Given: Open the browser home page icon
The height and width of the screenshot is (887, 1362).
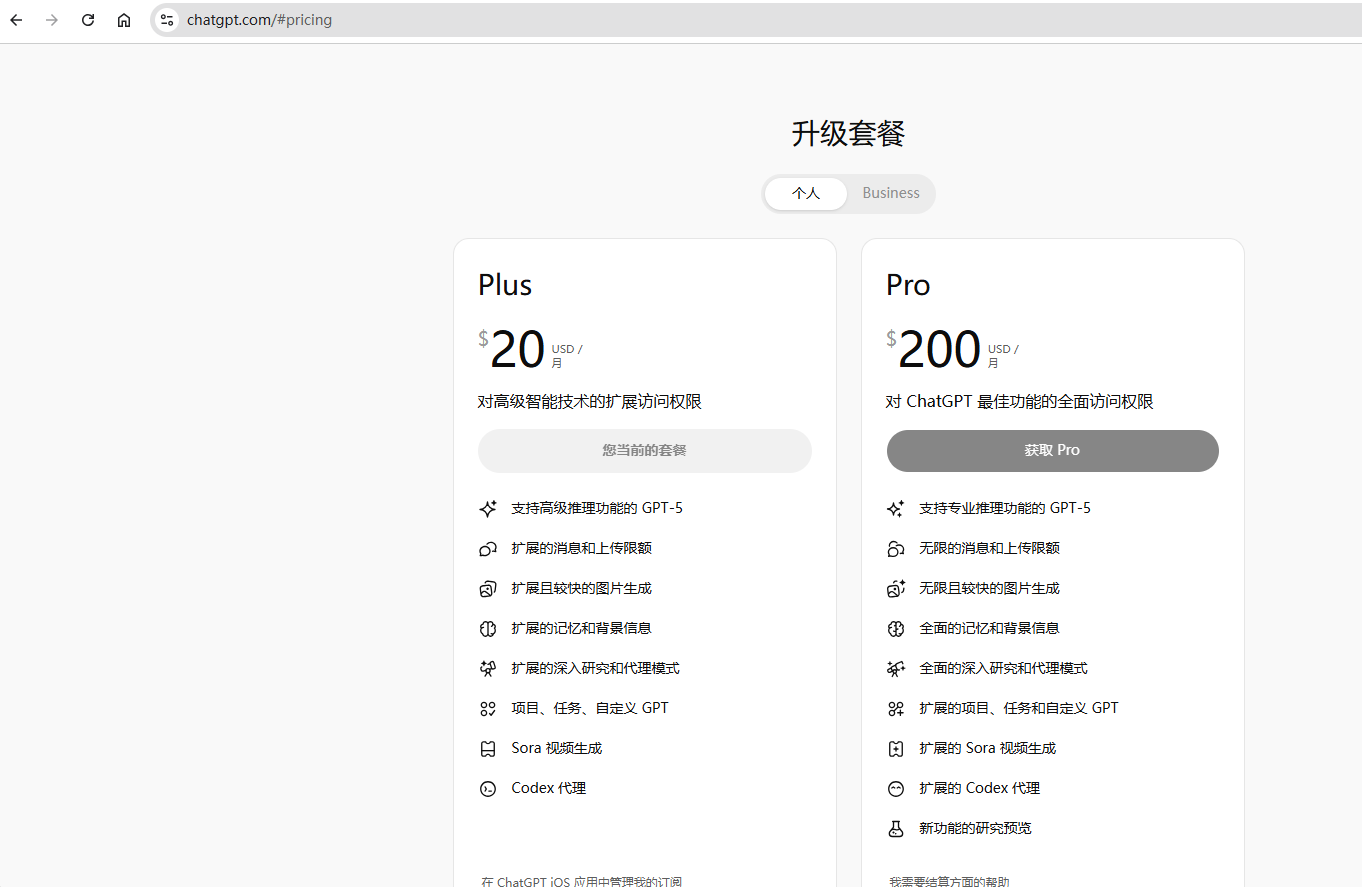Looking at the screenshot, I should click(x=124, y=20).
